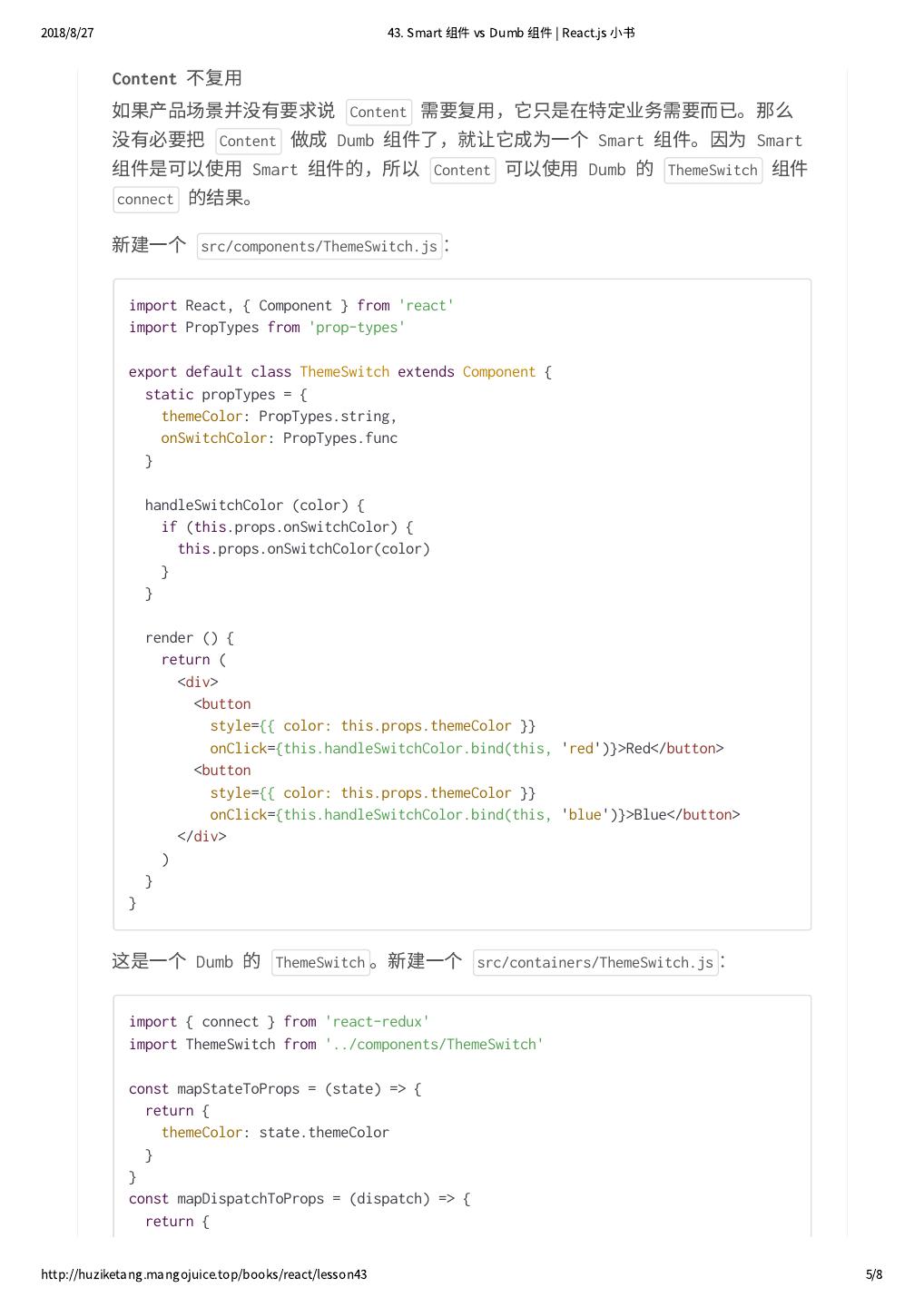This screenshot has width=924, height=1307.
Task: Click the 2018/8/27 date in header
Action: point(67,34)
